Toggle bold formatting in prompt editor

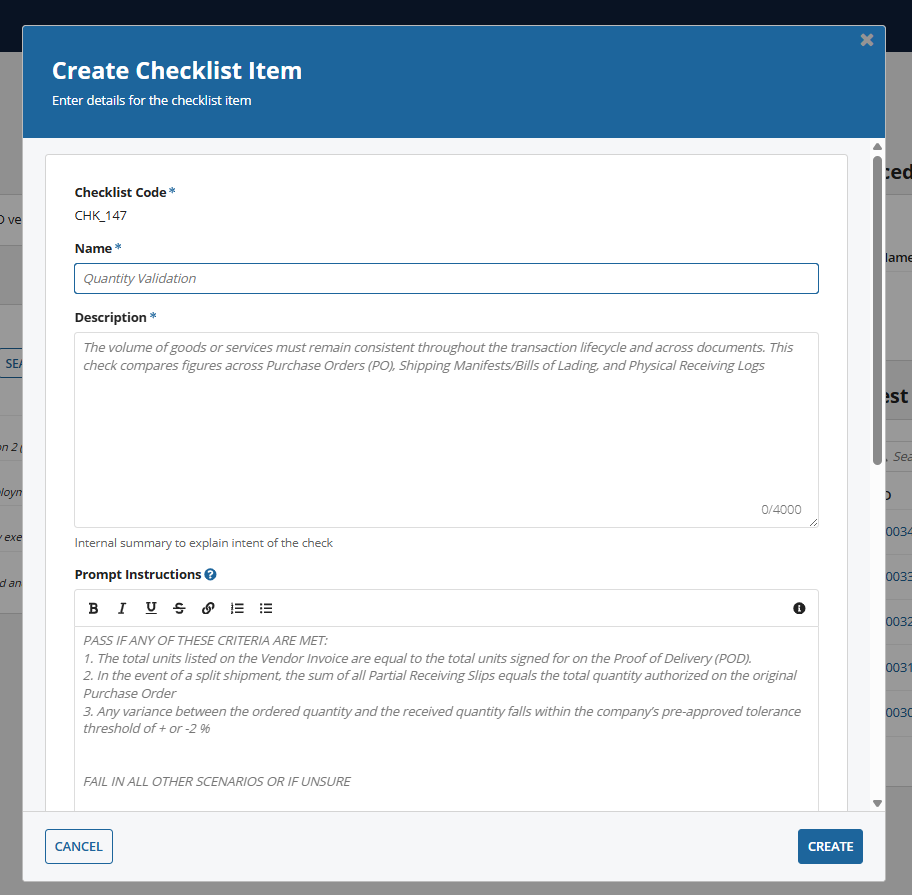point(93,608)
